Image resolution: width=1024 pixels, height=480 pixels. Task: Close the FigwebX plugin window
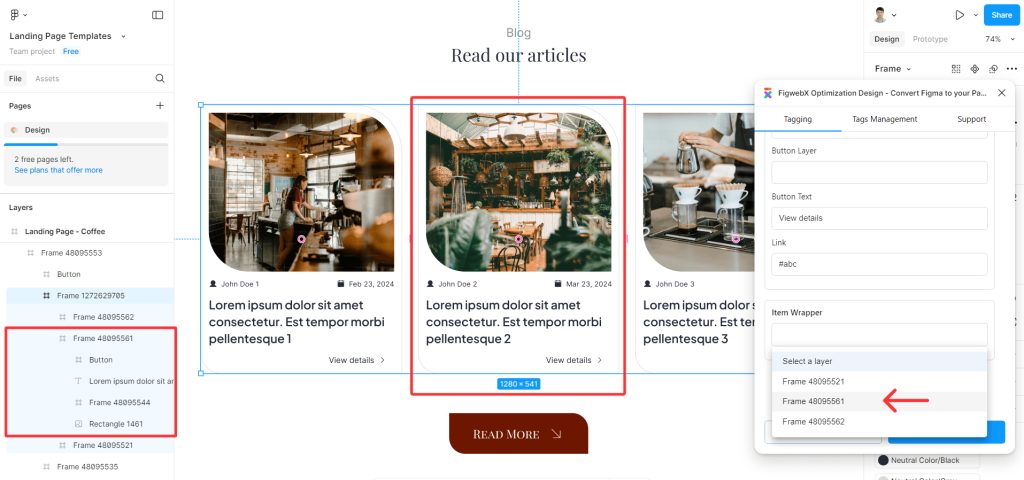1001,93
